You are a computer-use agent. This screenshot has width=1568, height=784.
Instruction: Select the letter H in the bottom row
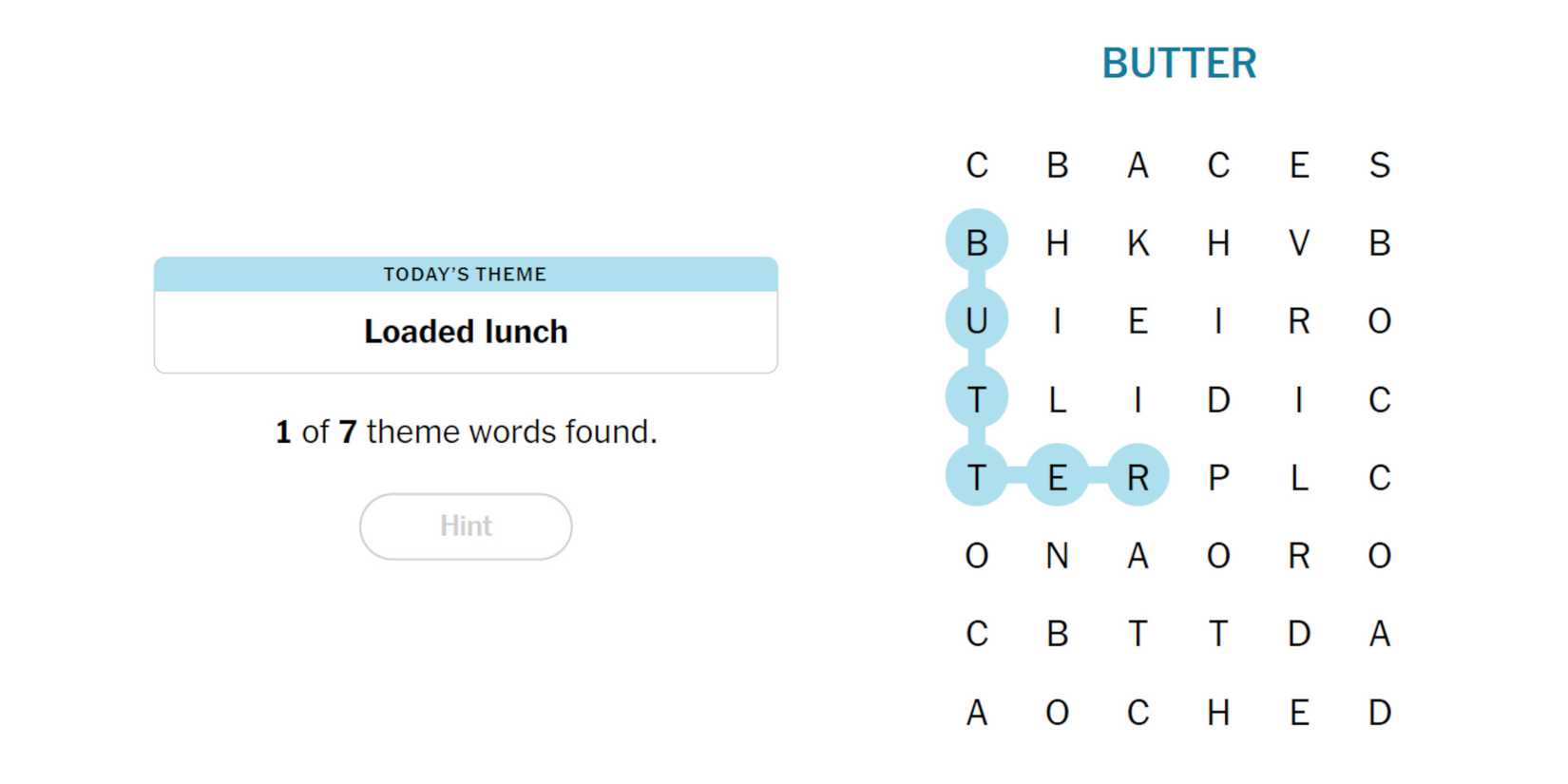pyautogui.click(x=1218, y=712)
